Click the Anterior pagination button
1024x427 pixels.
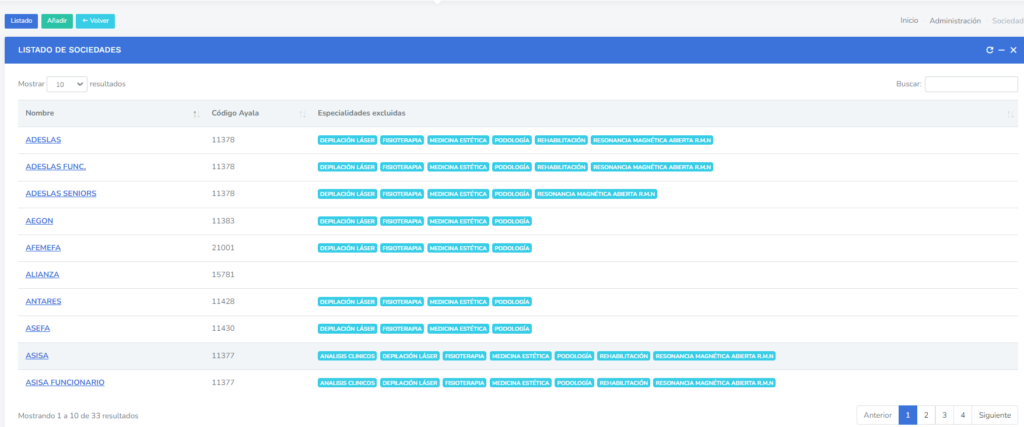click(878, 415)
